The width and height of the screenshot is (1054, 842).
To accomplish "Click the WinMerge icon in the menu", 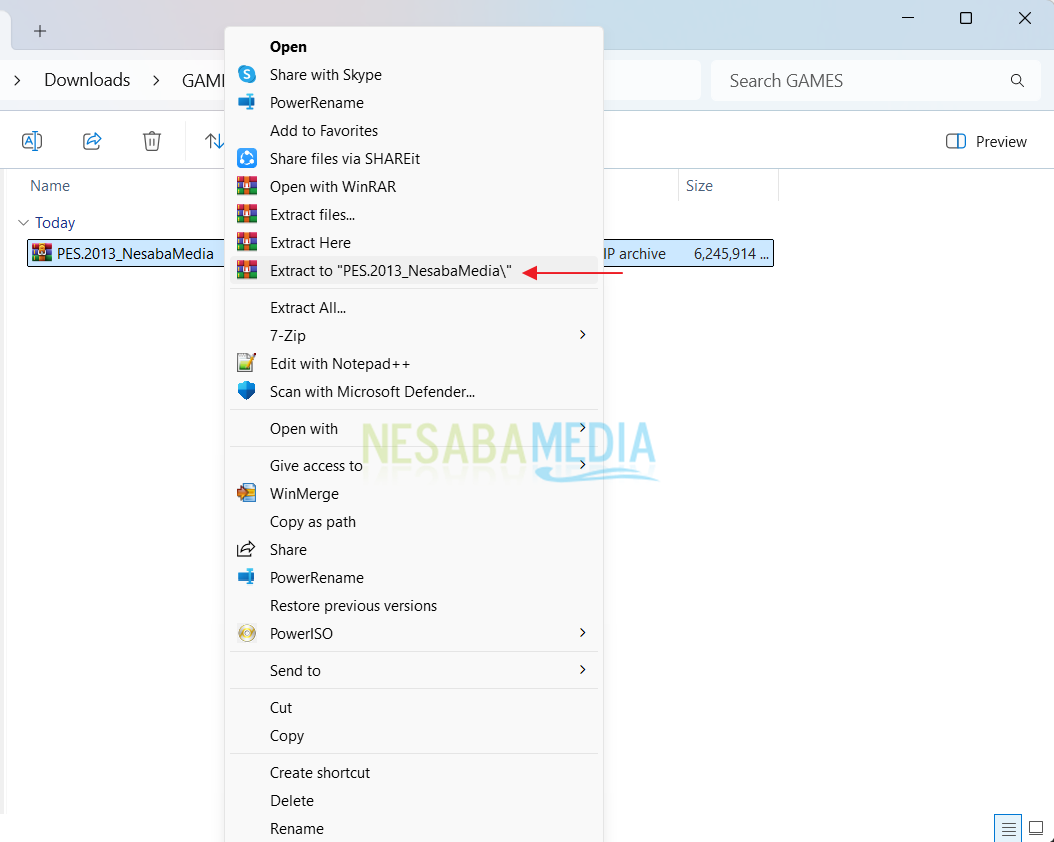I will tap(247, 493).
